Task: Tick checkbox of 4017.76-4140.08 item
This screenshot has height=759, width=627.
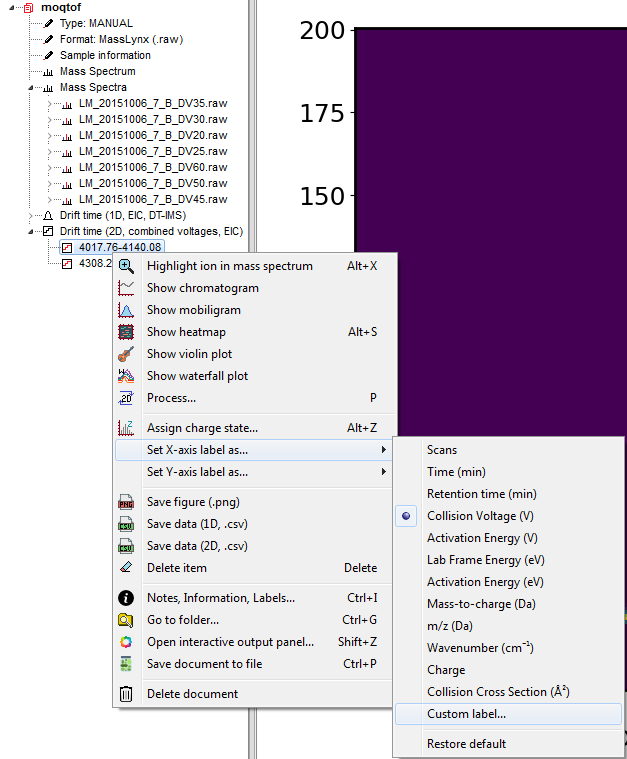Action: click(x=67, y=248)
